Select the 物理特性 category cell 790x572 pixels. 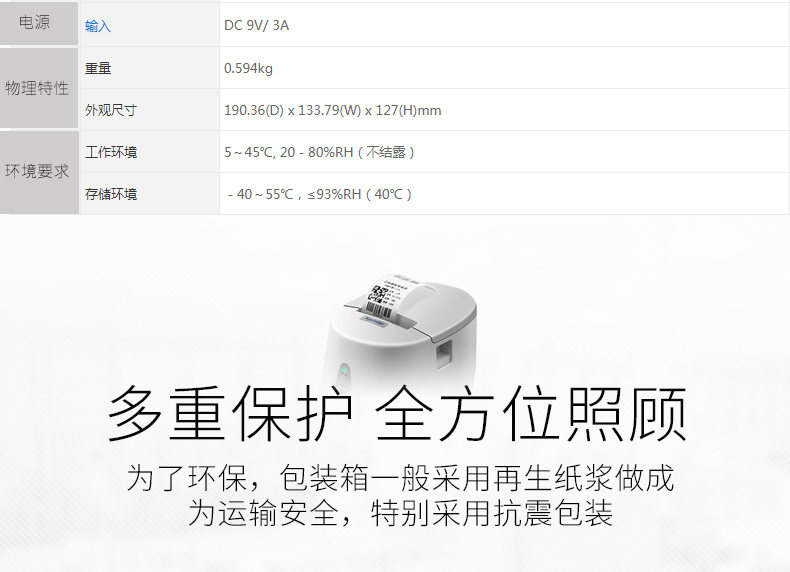[39, 88]
